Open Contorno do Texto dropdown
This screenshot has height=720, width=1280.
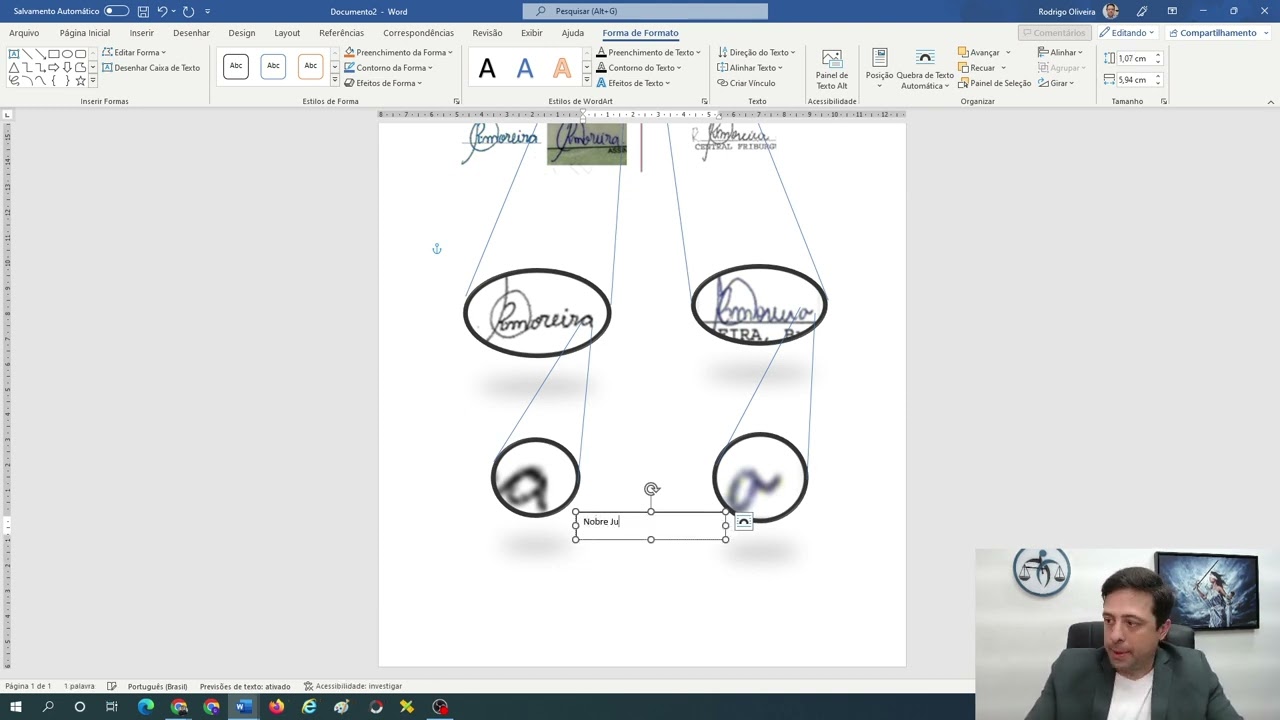tap(639, 68)
